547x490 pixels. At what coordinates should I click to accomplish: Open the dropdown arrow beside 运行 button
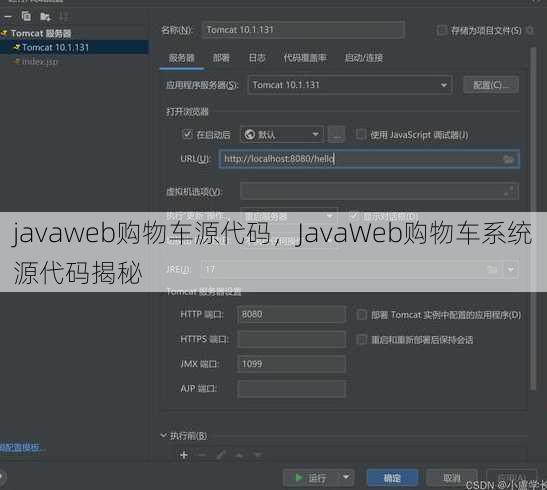point(346,477)
